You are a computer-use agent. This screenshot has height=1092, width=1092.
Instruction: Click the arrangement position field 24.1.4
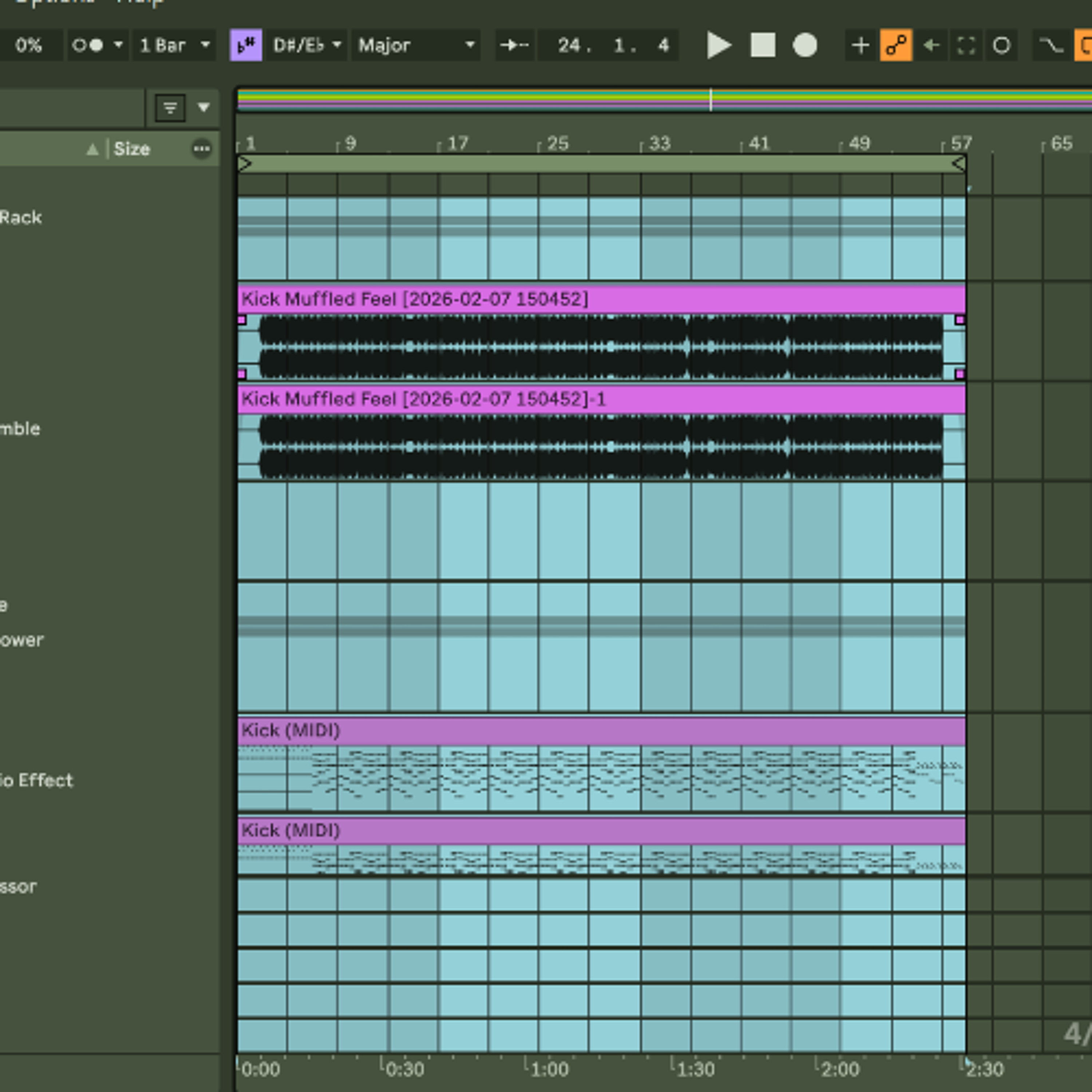[x=608, y=45]
